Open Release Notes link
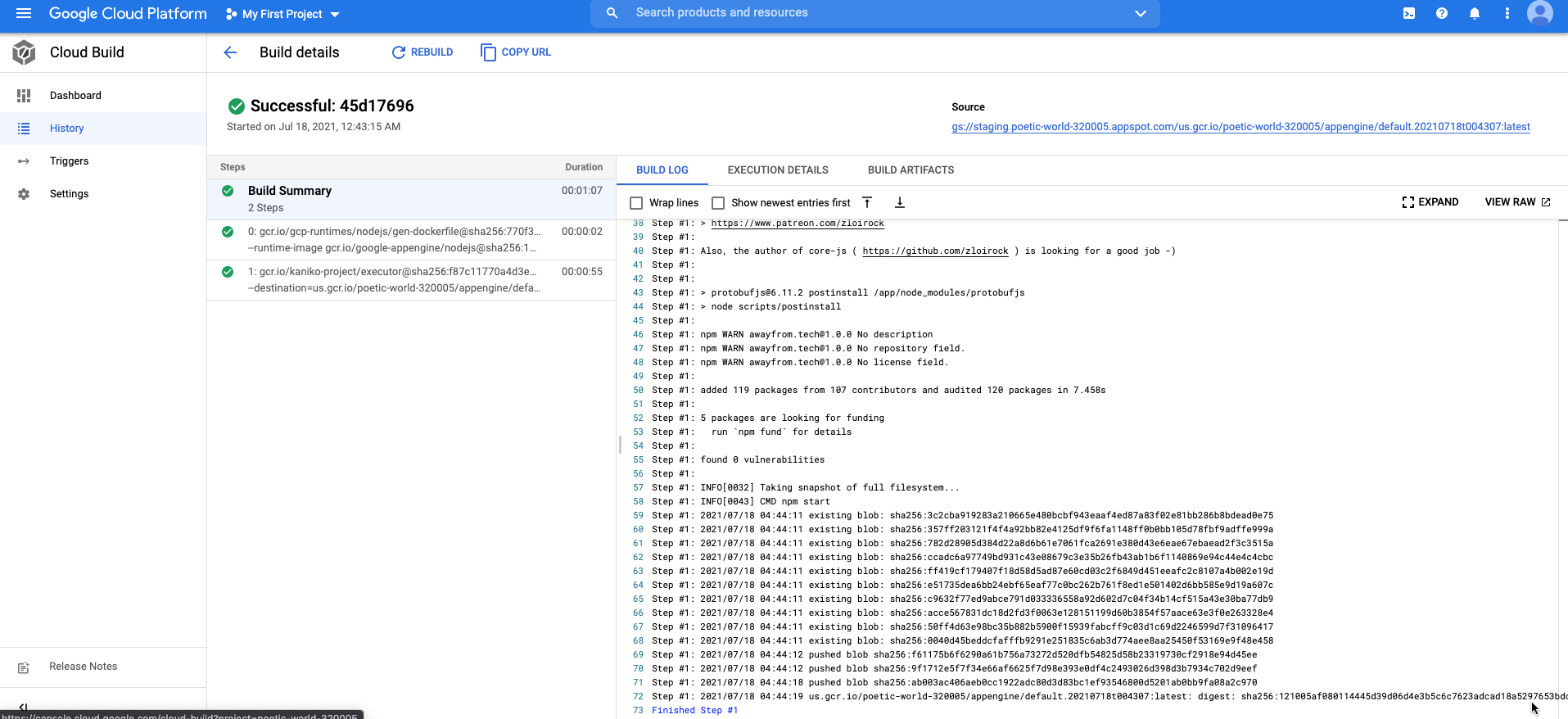 [83, 667]
